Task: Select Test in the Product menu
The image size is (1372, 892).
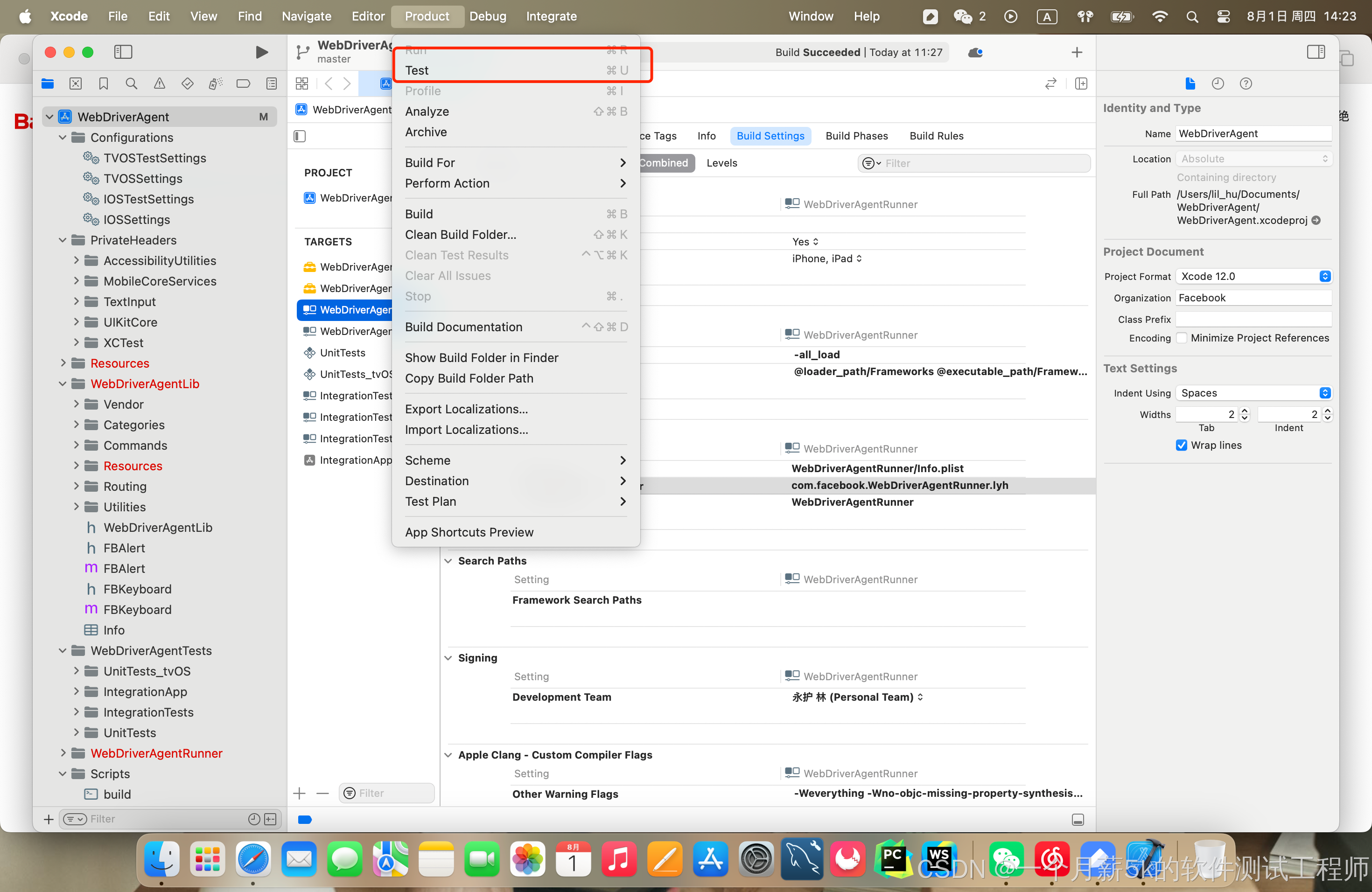Action: 516,71
